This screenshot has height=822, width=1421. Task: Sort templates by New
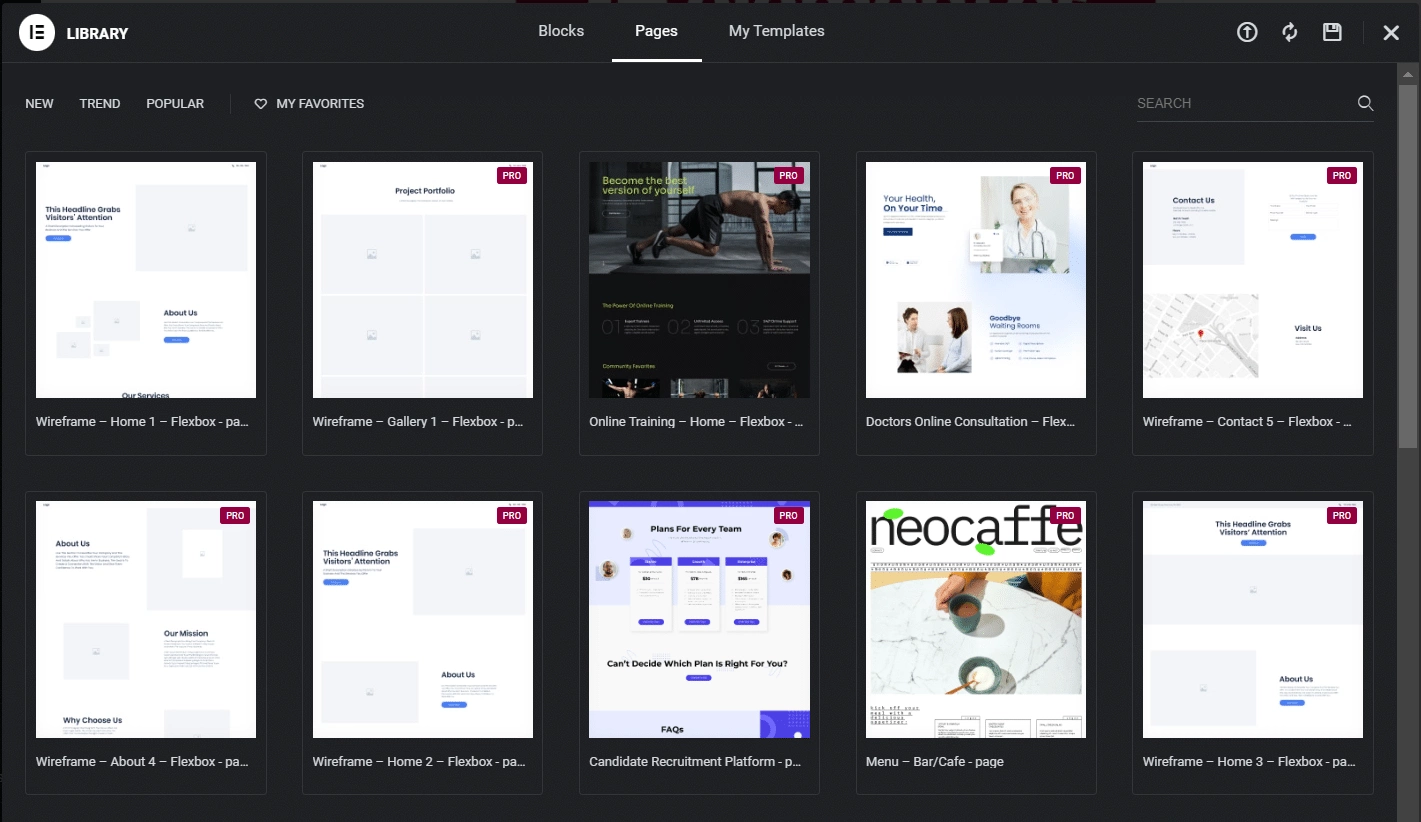point(40,104)
